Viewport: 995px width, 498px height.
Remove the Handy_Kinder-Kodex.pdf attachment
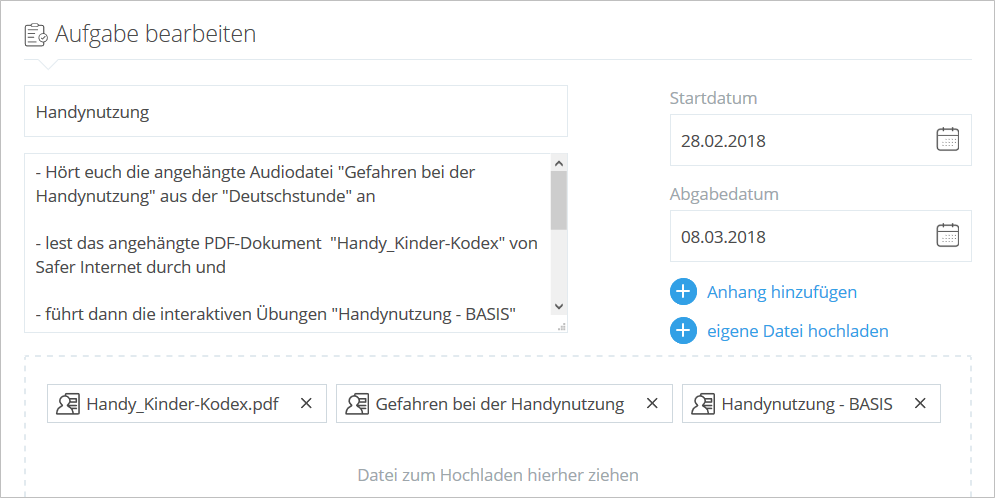pos(306,403)
